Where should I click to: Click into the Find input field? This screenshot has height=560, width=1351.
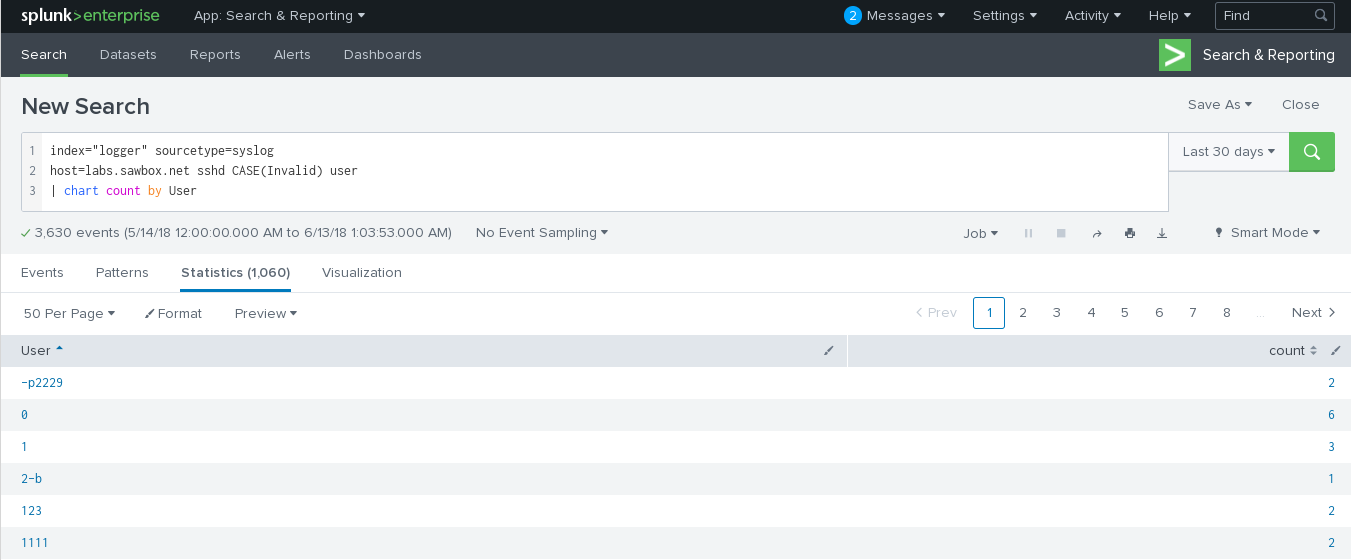[x=1264, y=16]
